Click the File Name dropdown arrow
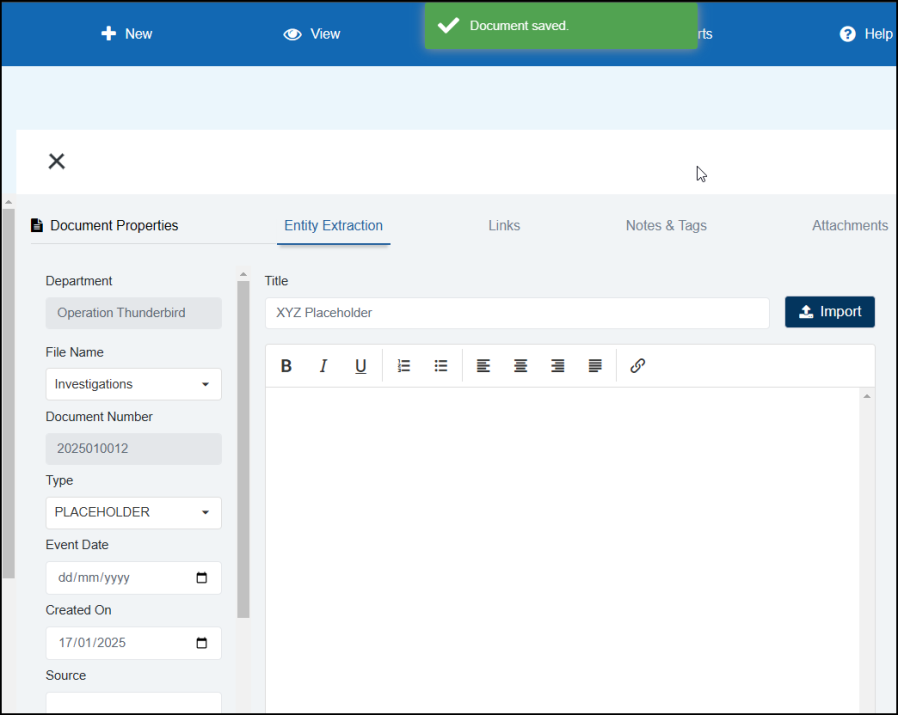The image size is (898, 715). point(205,384)
